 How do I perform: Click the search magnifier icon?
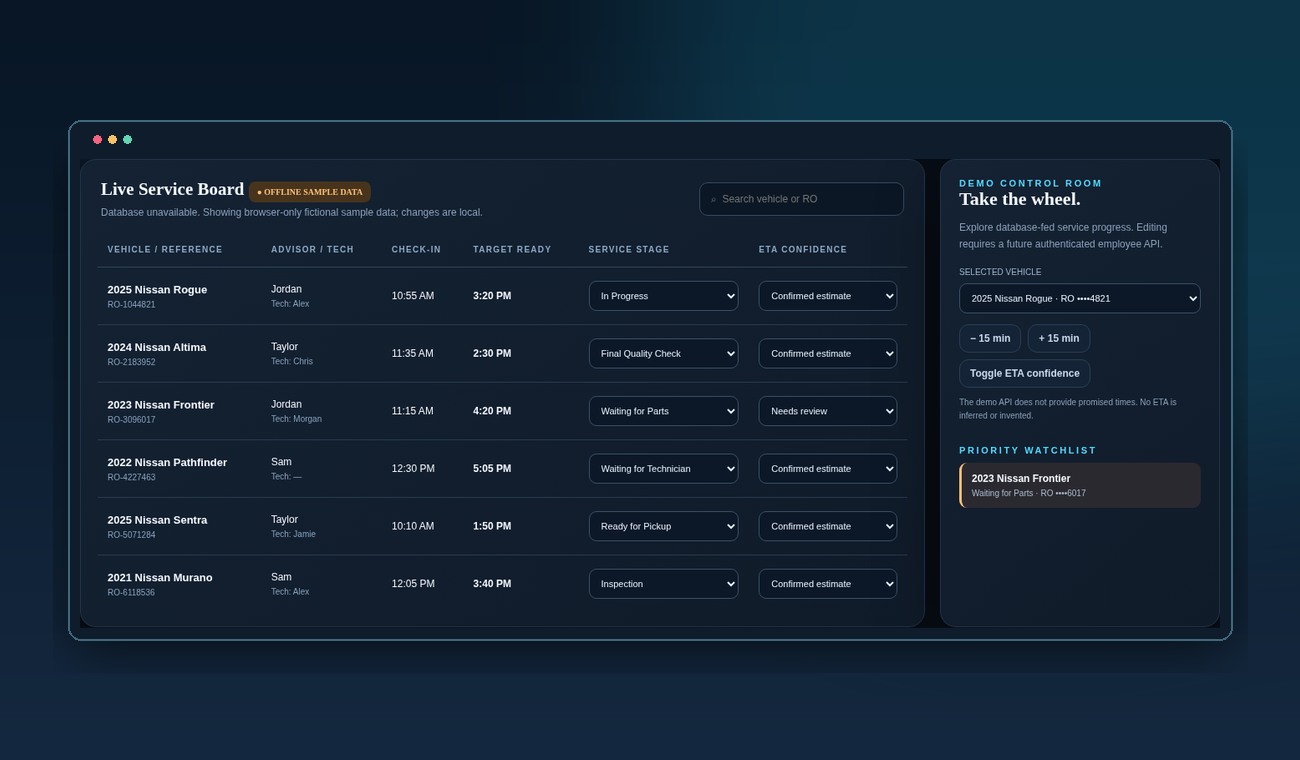coord(713,200)
